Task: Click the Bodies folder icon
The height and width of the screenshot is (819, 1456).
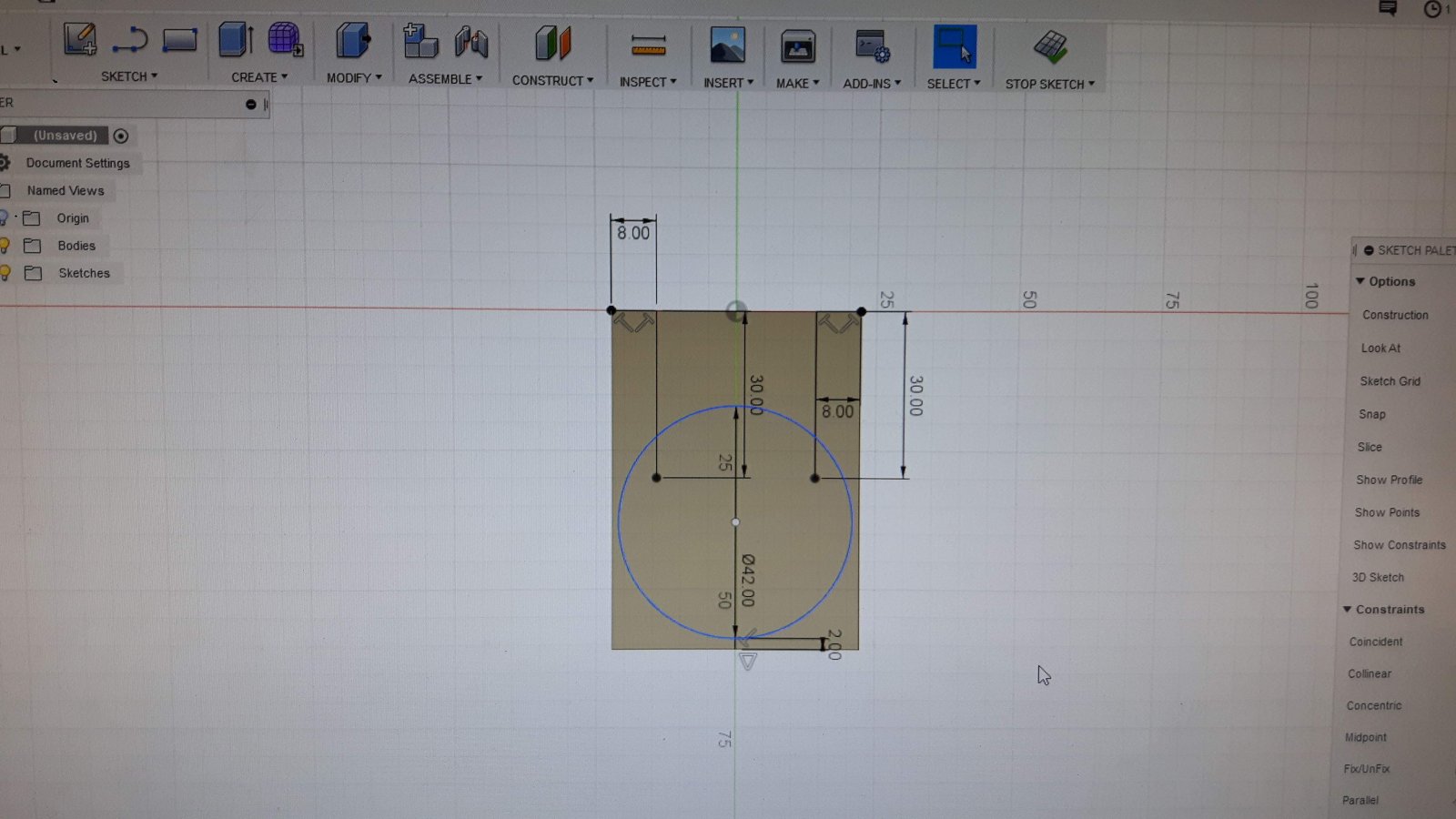Action: click(x=33, y=246)
